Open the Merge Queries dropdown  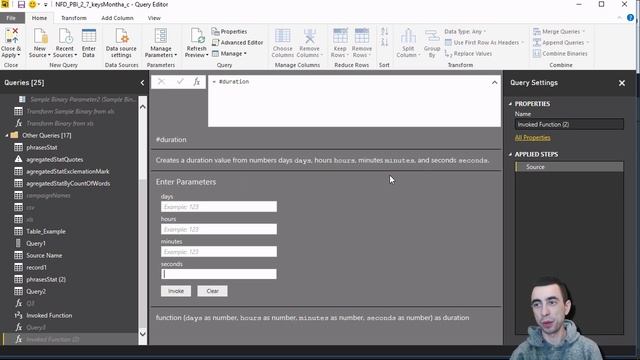[559, 31]
